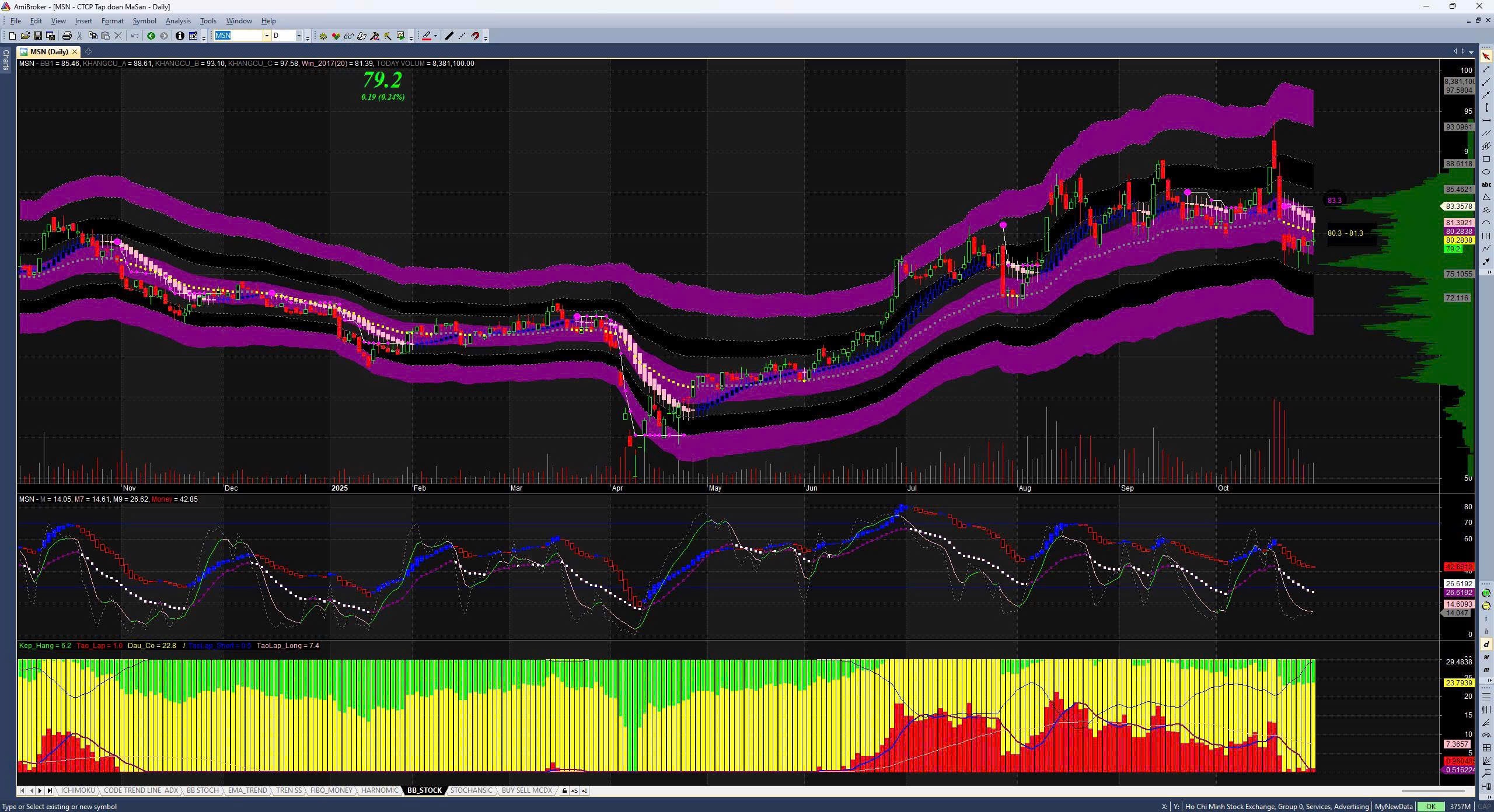Viewport: 1494px width, 812px height.
Task: Launch the Explore binoculars icon
Action: click(x=348, y=36)
